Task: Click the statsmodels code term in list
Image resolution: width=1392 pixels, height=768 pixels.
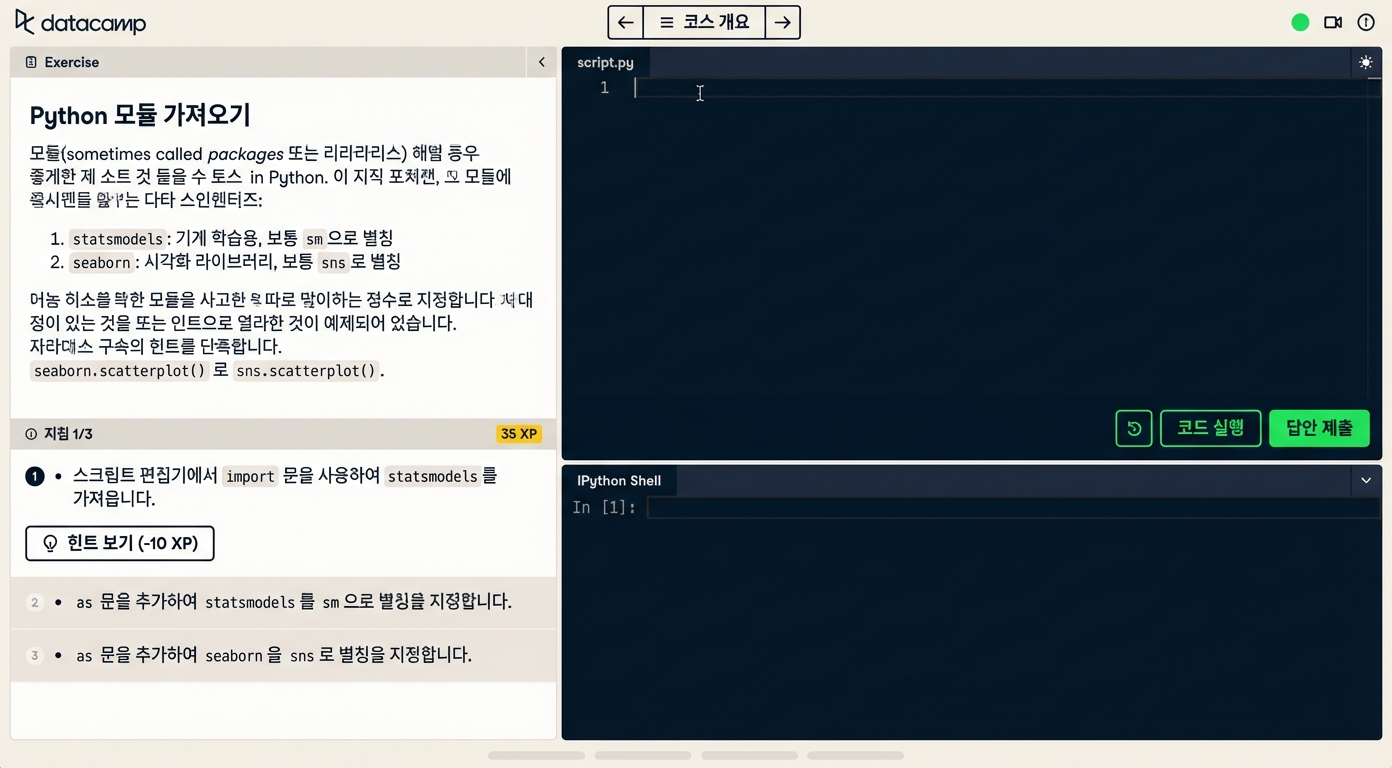Action: pos(118,239)
